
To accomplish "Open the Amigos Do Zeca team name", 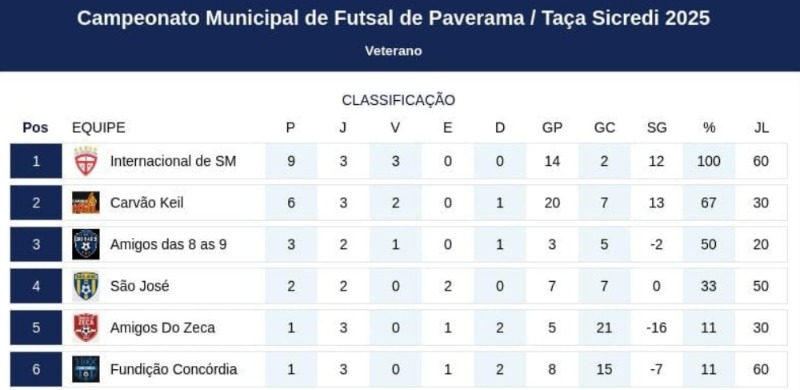I will [x=163, y=328].
